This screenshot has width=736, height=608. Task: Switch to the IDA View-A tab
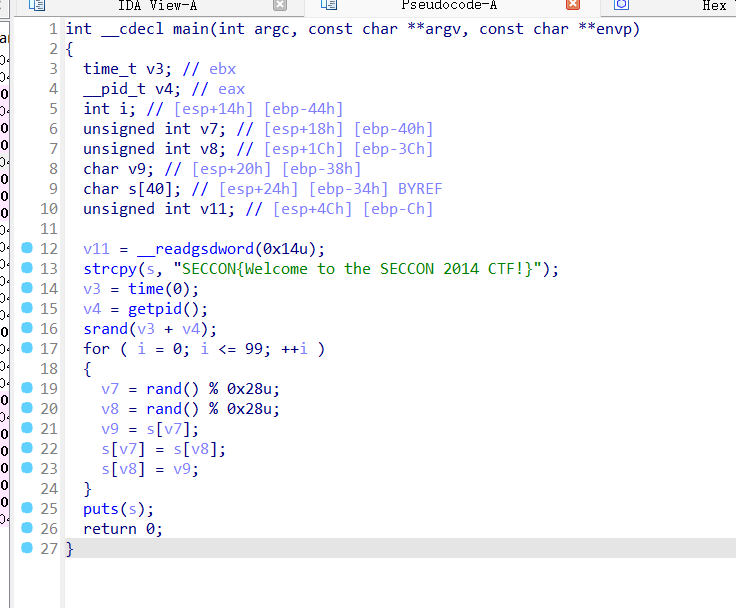[x=157, y=6]
